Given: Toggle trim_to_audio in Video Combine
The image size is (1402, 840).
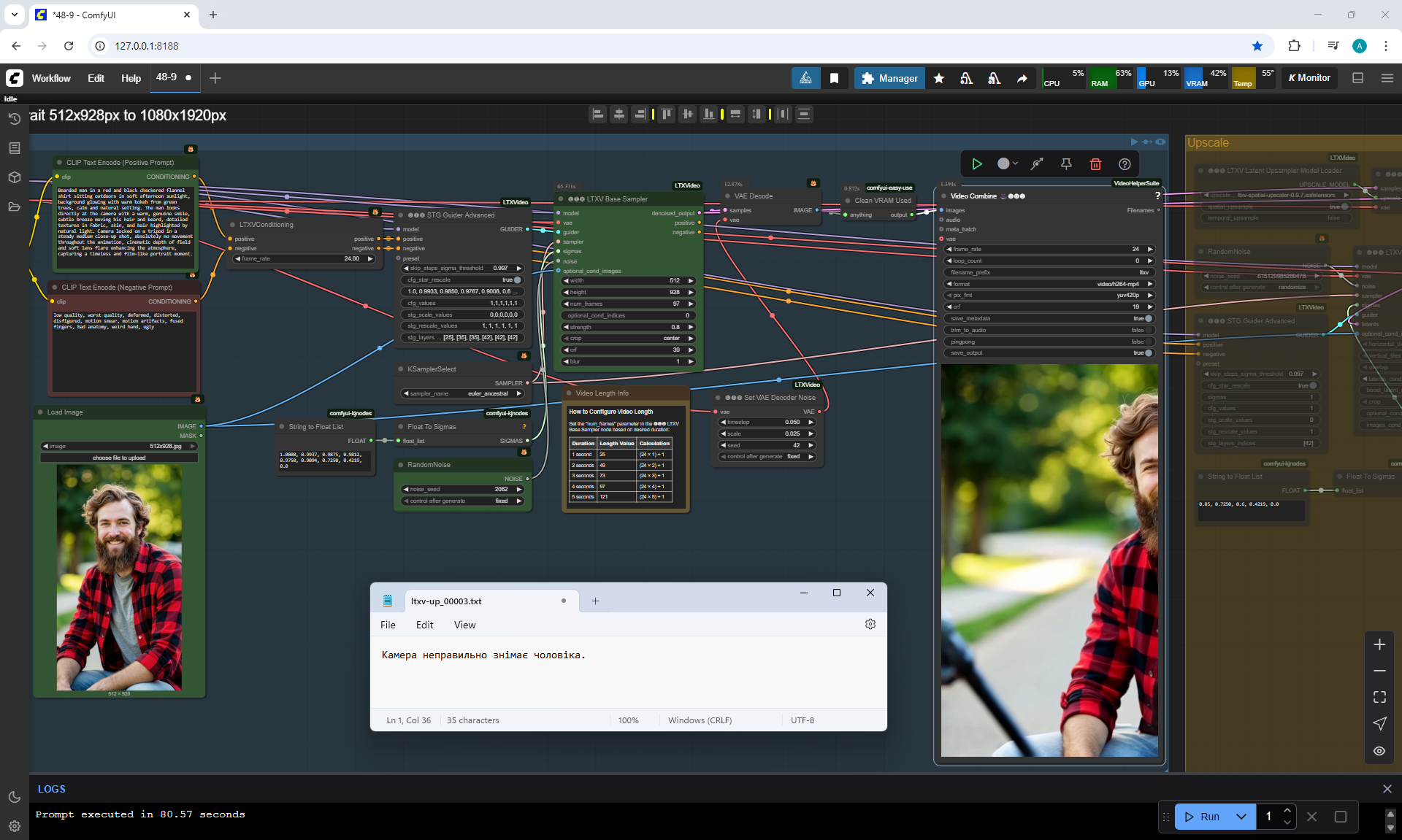Looking at the screenshot, I should [1148, 330].
